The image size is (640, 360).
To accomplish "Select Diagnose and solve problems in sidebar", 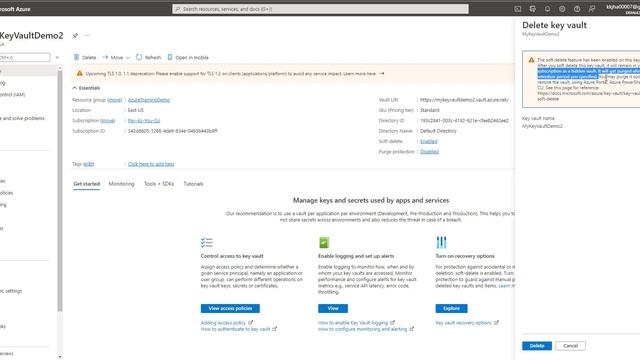I will pyautogui.click(x=22, y=118).
